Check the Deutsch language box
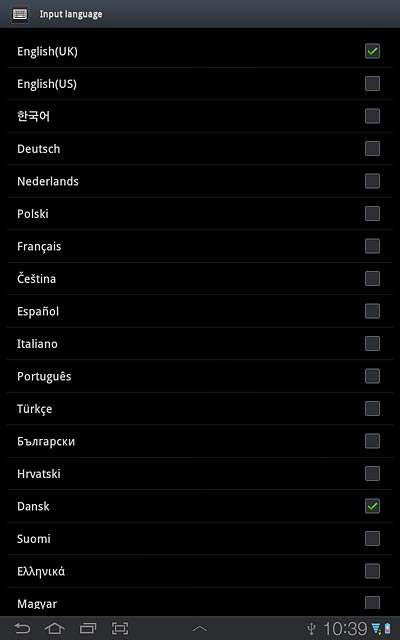 tap(372, 149)
